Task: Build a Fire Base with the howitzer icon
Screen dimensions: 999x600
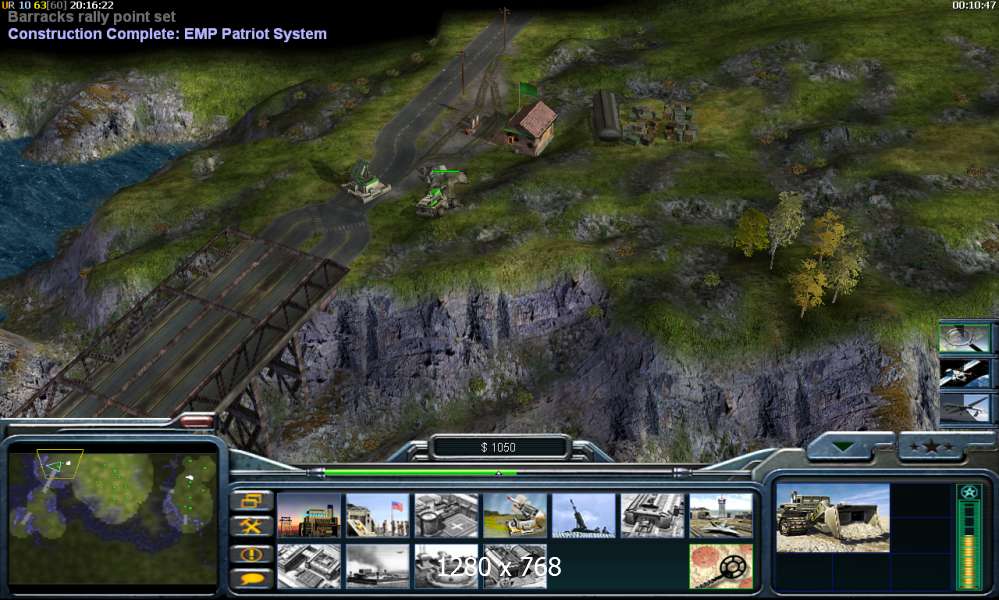Action: pyautogui.click(x=584, y=515)
